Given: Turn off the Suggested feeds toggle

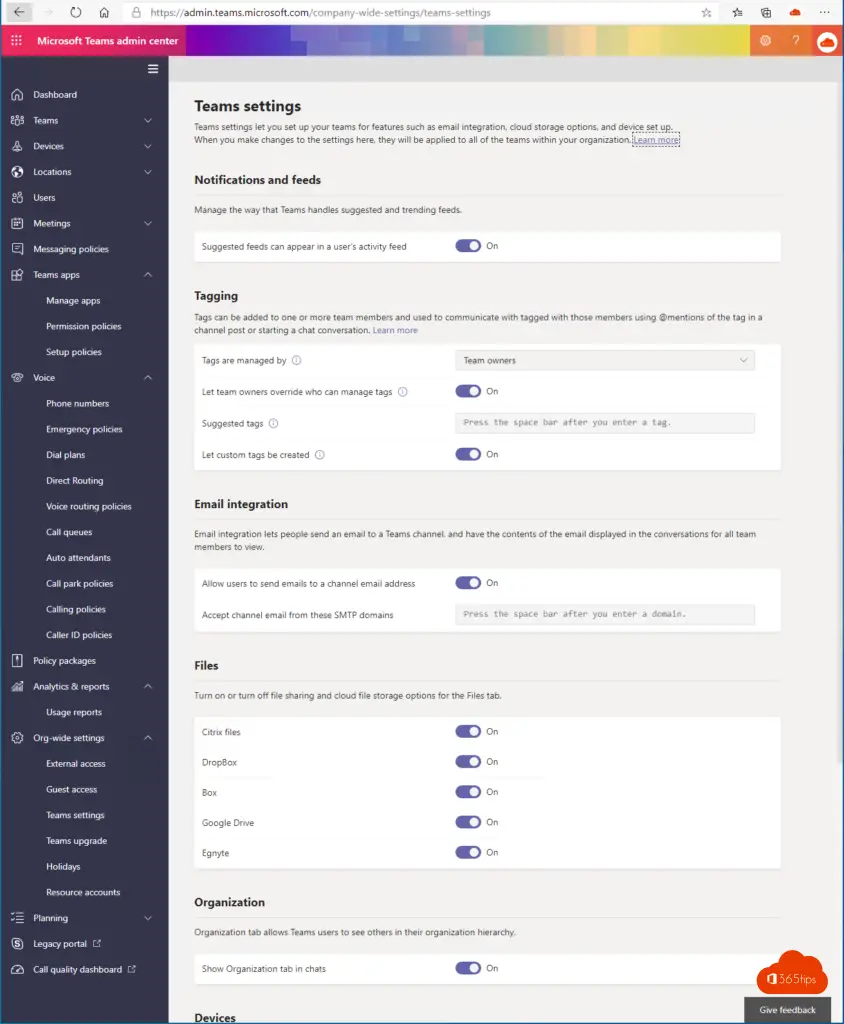Looking at the screenshot, I should (x=468, y=246).
